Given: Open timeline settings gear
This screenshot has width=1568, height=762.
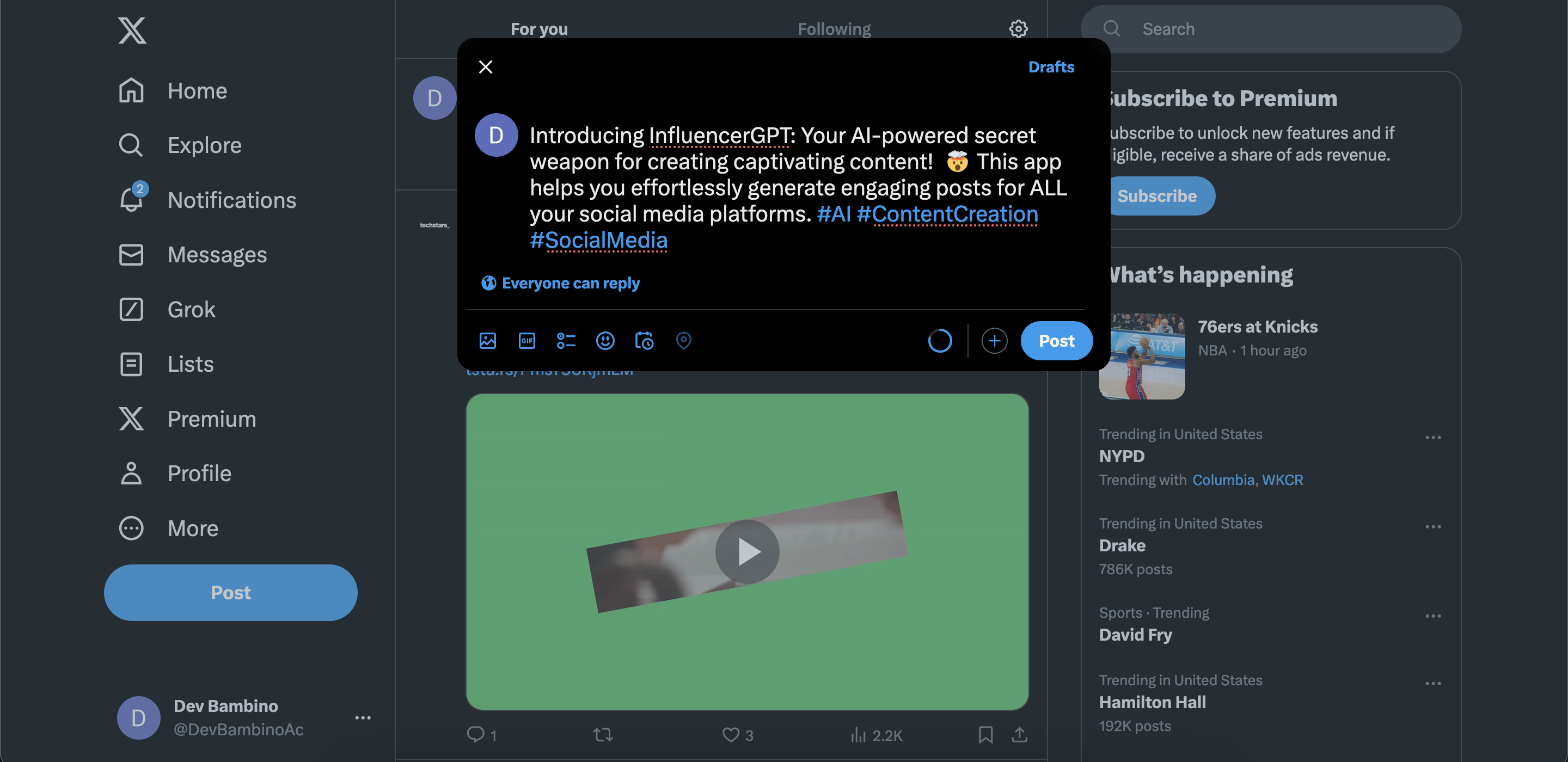Looking at the screenshot, I should coord(1018,29).
